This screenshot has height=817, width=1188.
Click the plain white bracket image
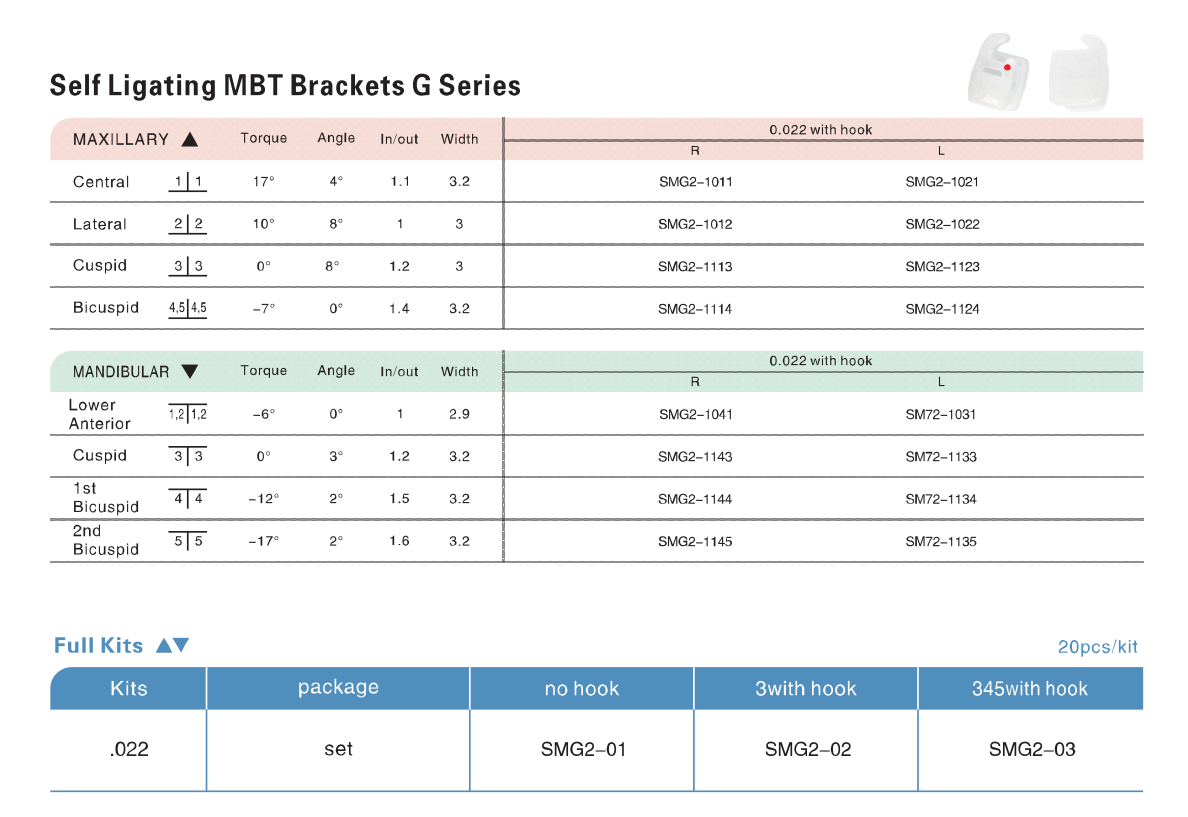(1080, 74)
